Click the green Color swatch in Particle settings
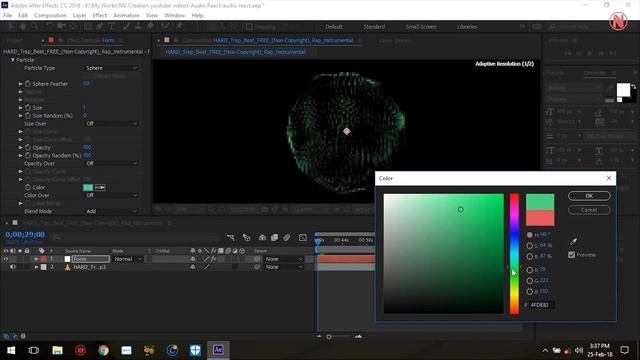This screenshot has width=640, height=360. [88, 187]
